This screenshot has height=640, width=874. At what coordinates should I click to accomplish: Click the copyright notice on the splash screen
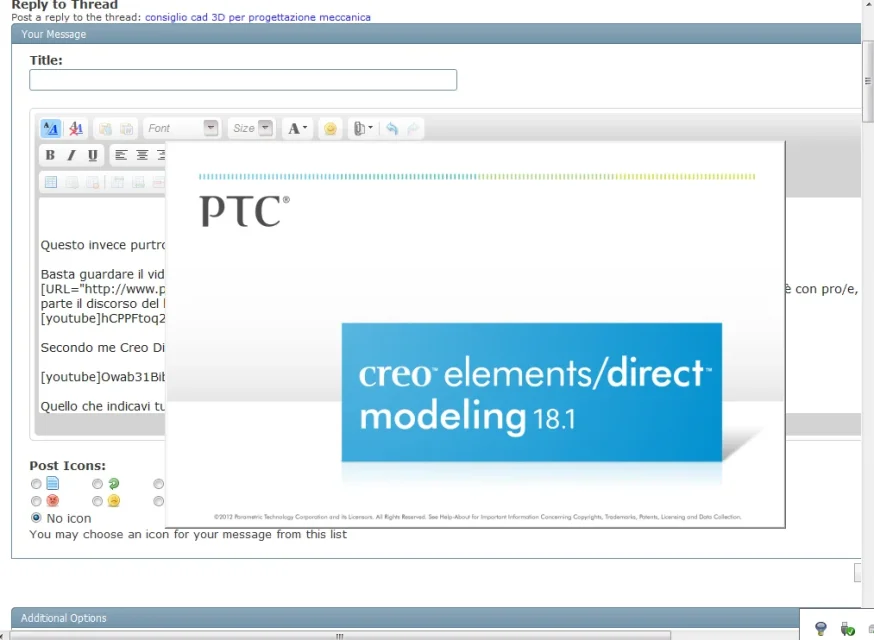coord(478,517)
